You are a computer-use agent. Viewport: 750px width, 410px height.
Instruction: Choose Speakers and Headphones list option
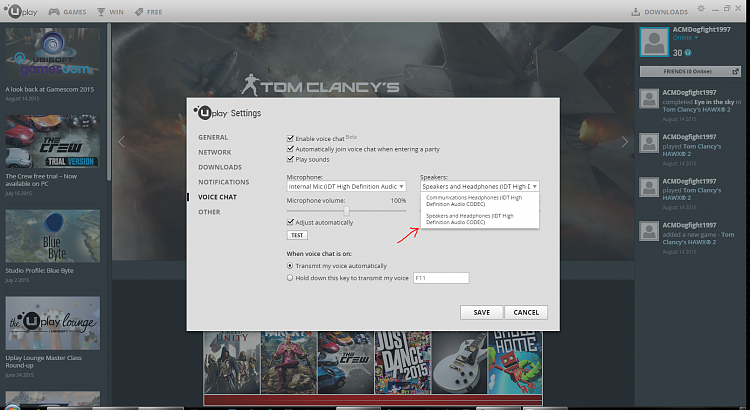480,219
